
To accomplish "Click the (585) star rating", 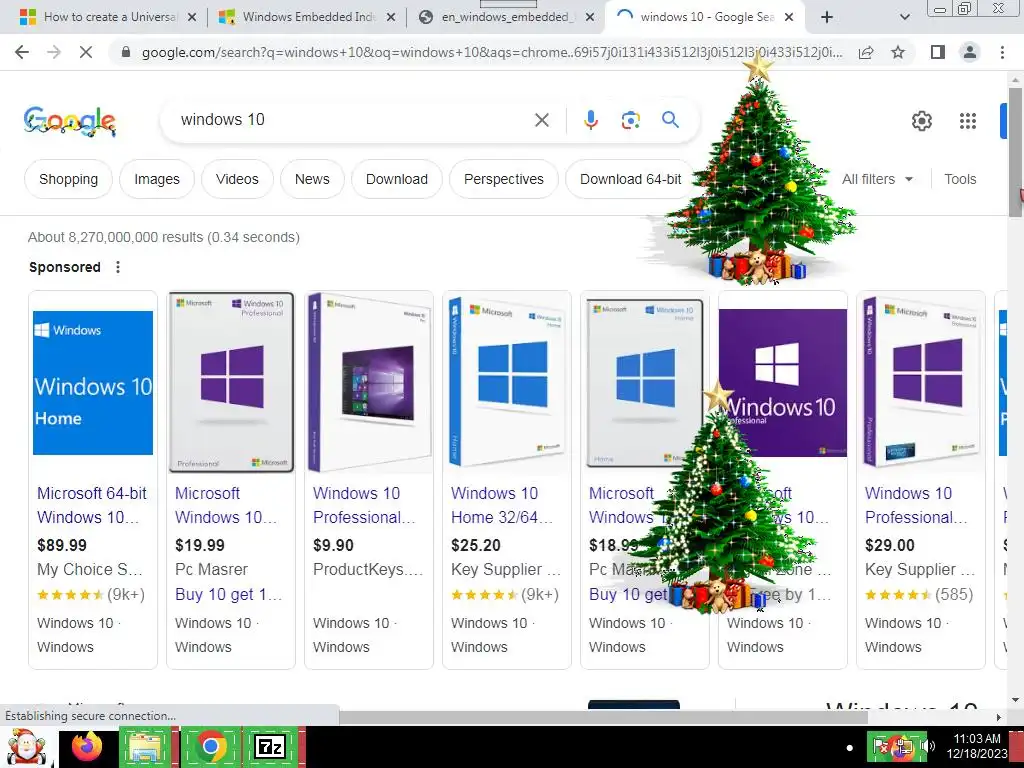I will click(x=919, y=594).
